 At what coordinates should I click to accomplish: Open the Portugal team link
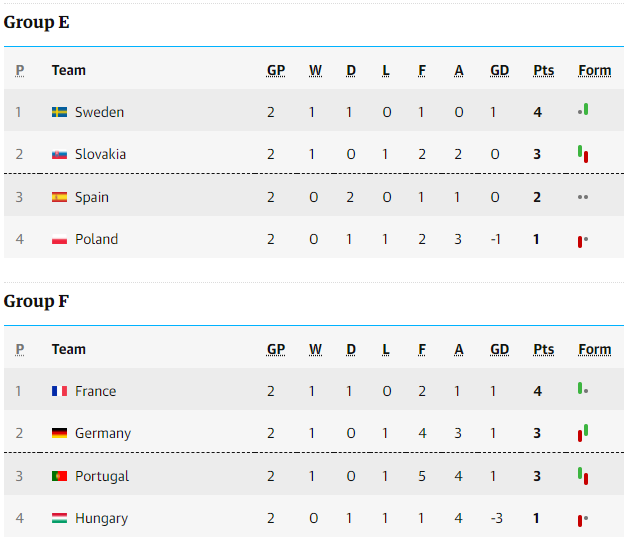tap(102, 476)
